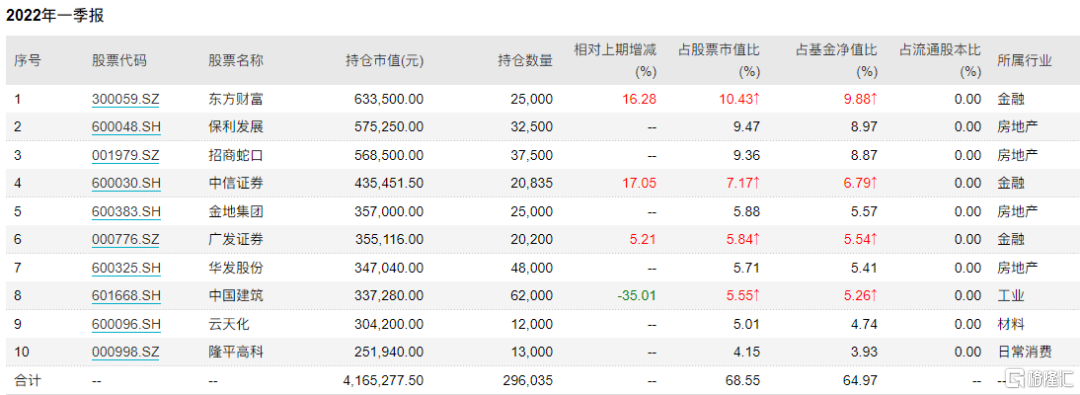Click stock code 600096.SH
1080x395 pixels.
point(125,324)
